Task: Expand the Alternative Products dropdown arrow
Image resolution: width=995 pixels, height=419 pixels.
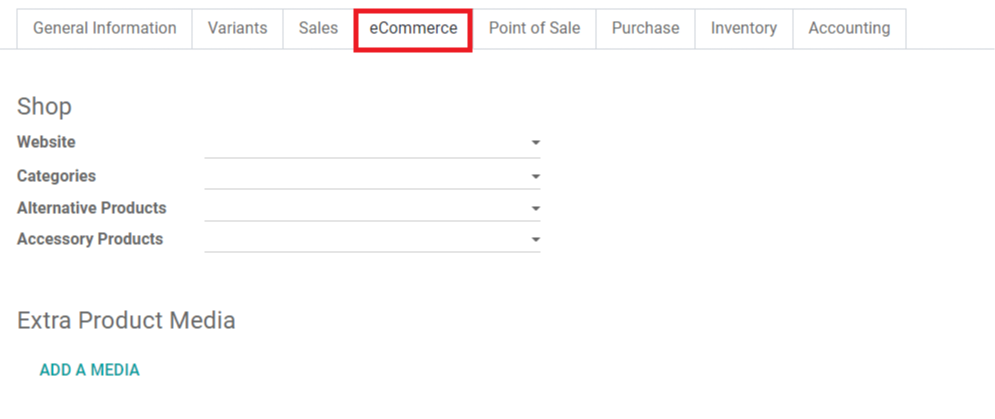Action: tap(536, 209)
